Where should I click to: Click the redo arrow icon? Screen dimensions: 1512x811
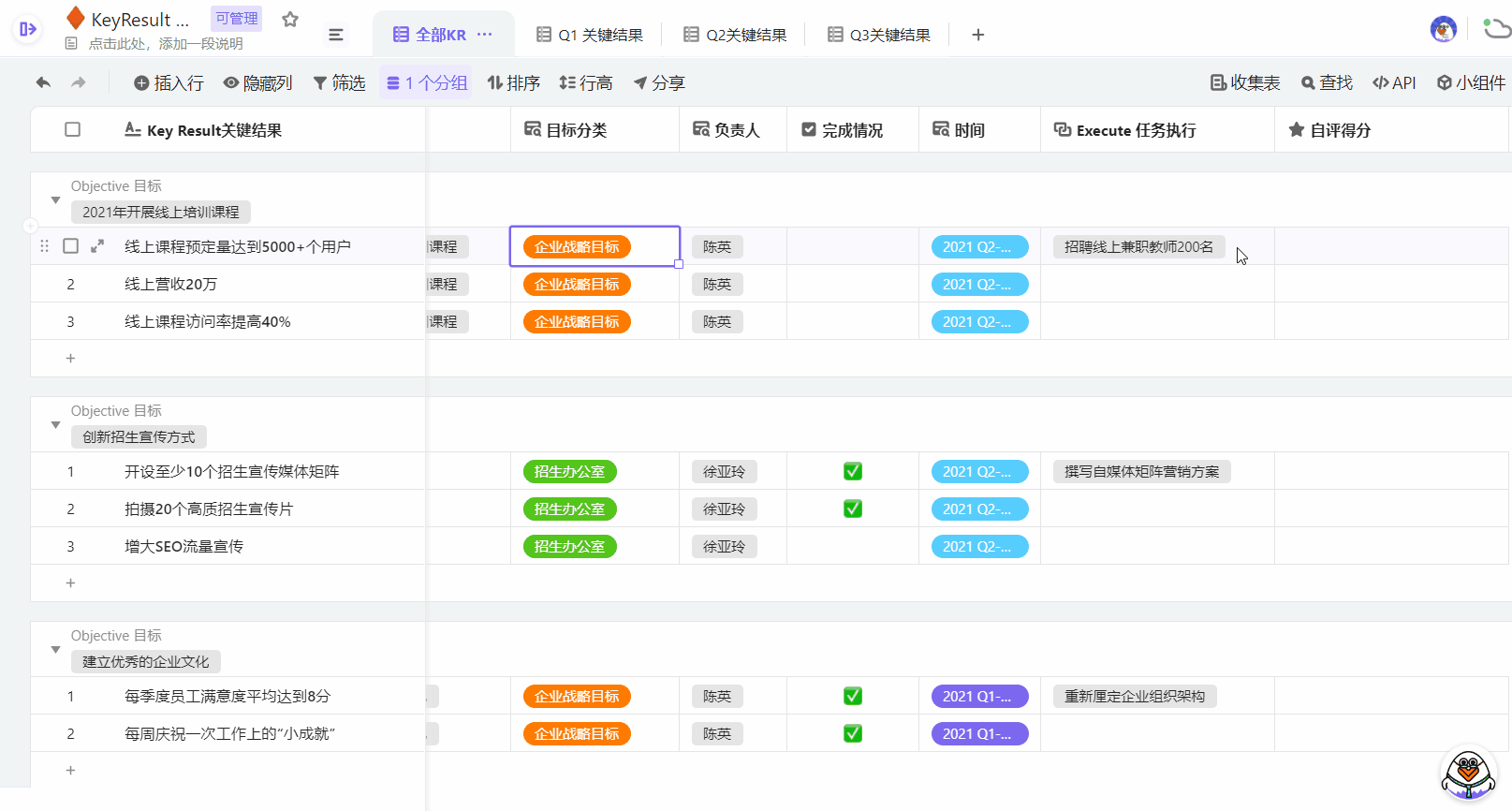coord(79,82)
